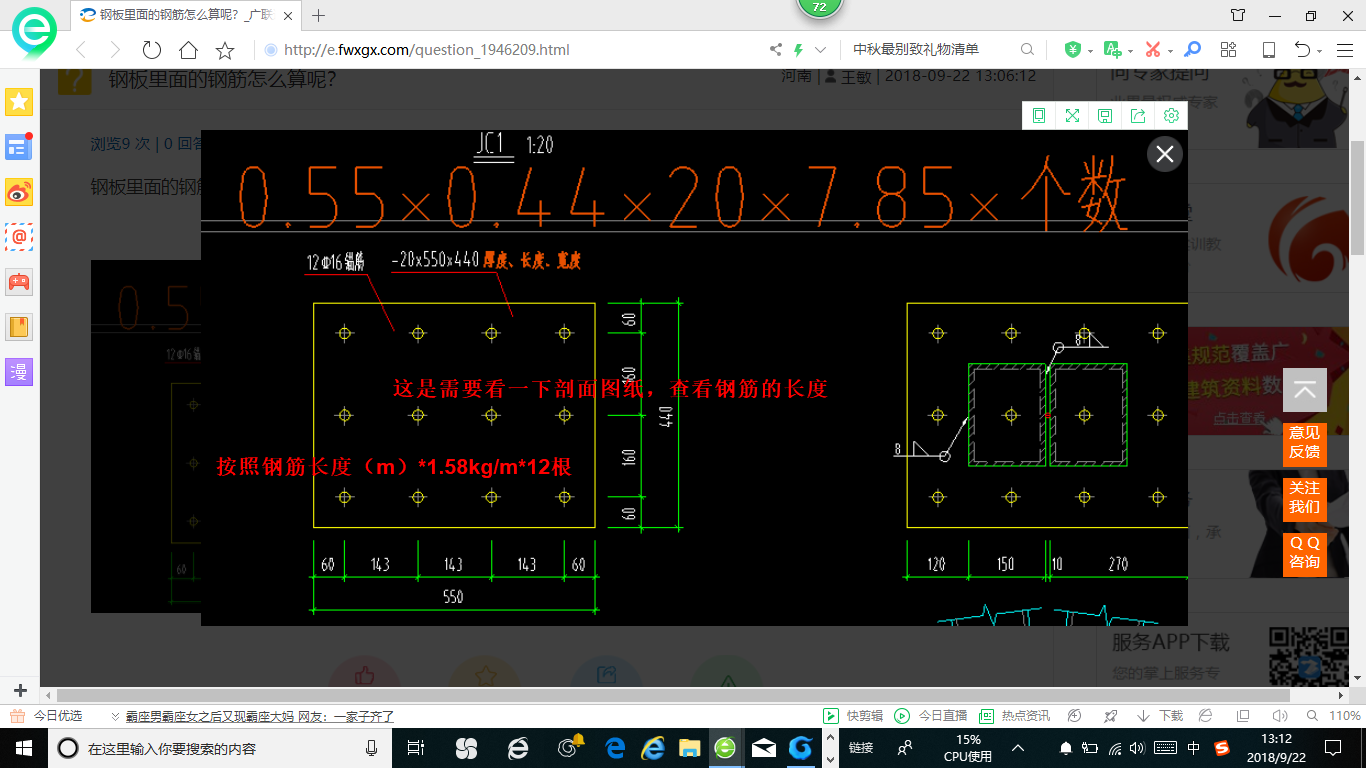This screenshot has width=1366, height=768.
Task: Click the mobile device icon in toolbar
Action: (x=1268, y=50)
